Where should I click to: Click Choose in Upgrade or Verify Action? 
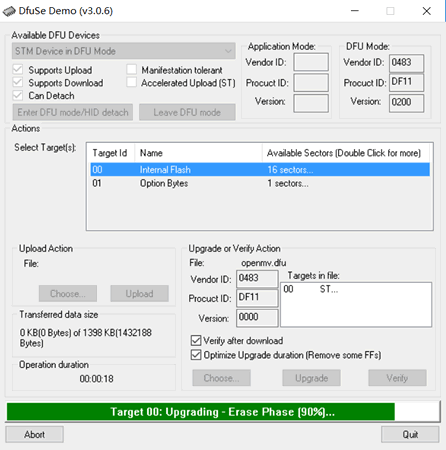pyautogui.click(x=221, y=378)
